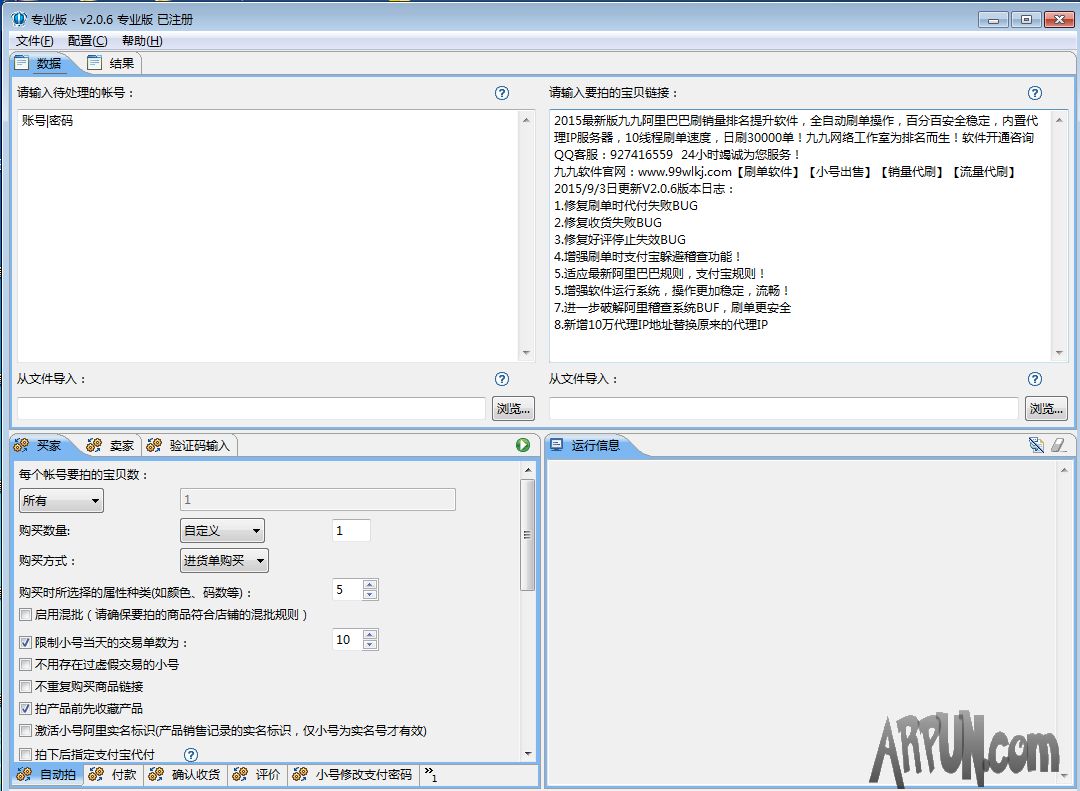Open the 评价 bottom tab

click(257, 774)
